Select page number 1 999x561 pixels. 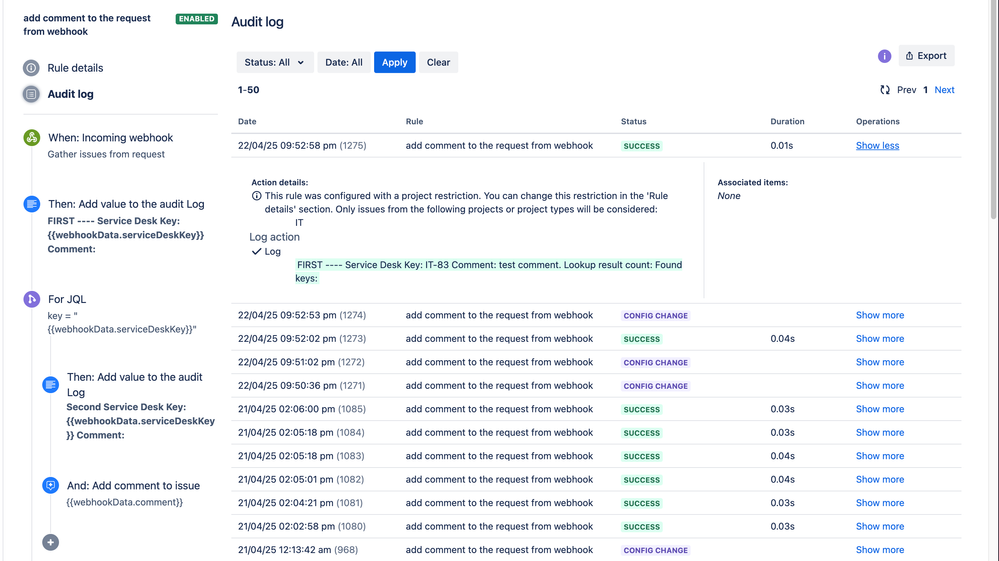pyautogui.click(x=926, y=90)
